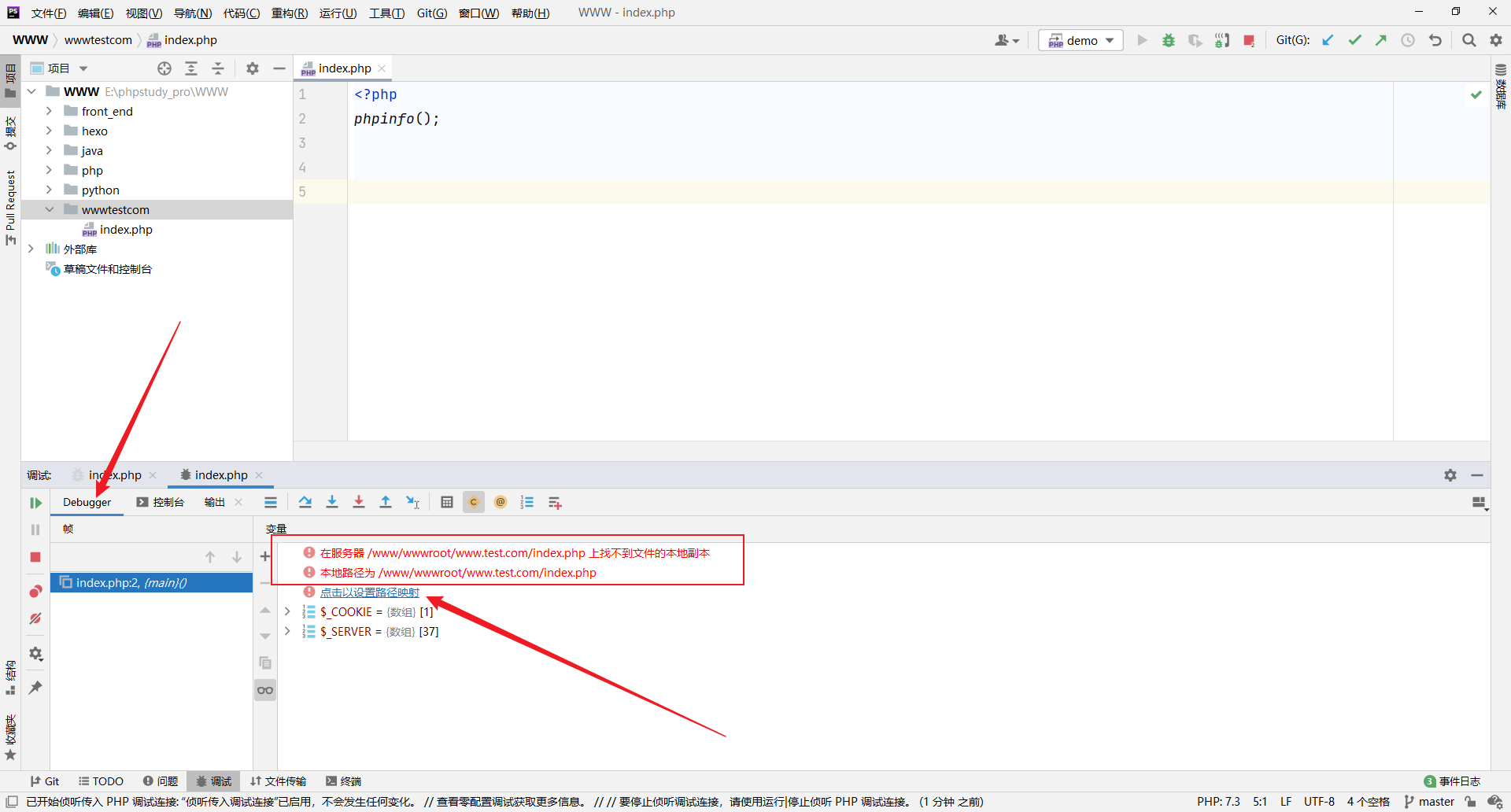Viewport: 1511px width, 812px height.
Task: Select index.php:2 {main}() frame
Action: pos(152,582)
